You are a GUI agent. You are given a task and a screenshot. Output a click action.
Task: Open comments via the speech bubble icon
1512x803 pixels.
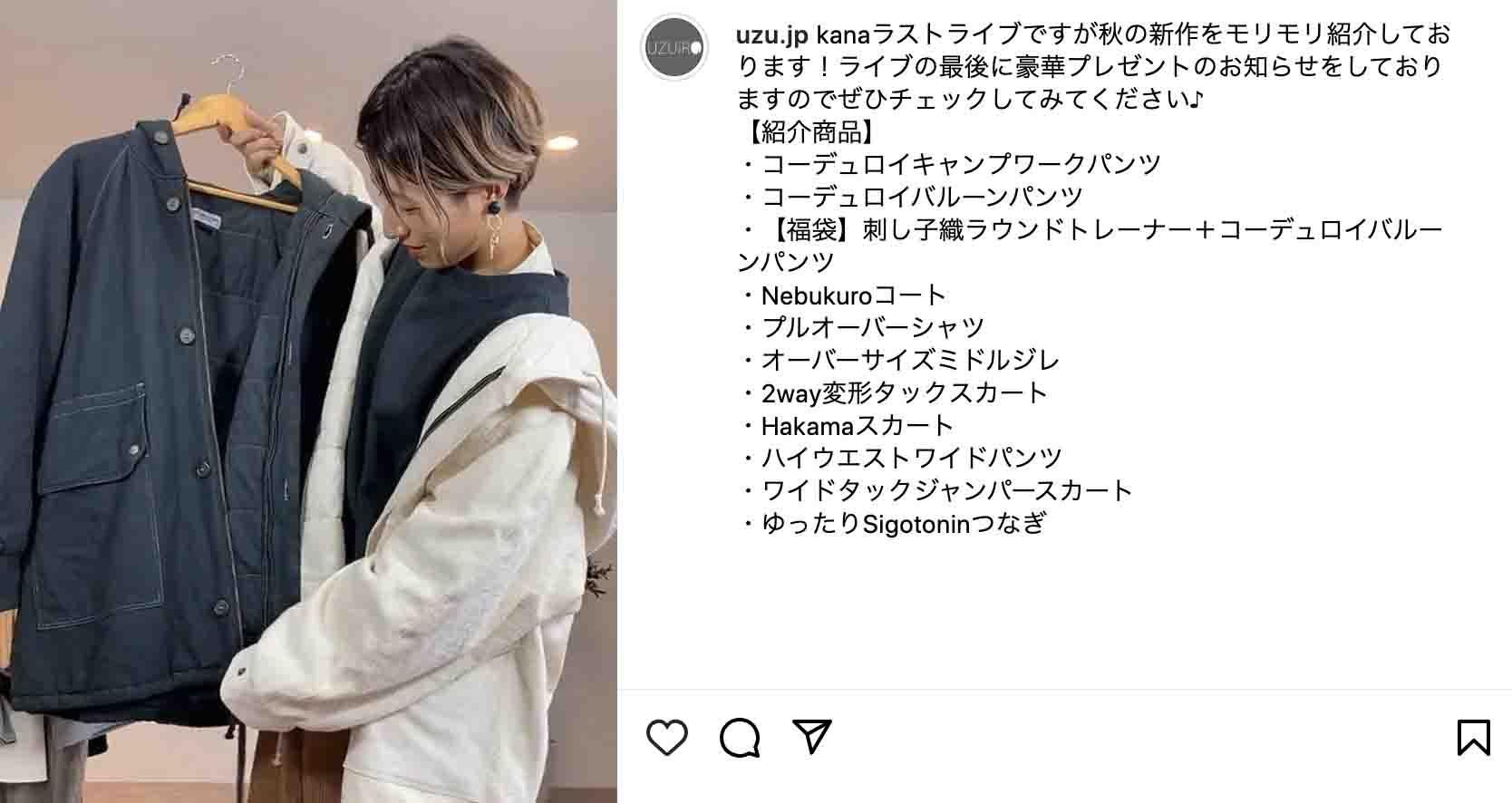pyautogui.click(x=740, y=738)
